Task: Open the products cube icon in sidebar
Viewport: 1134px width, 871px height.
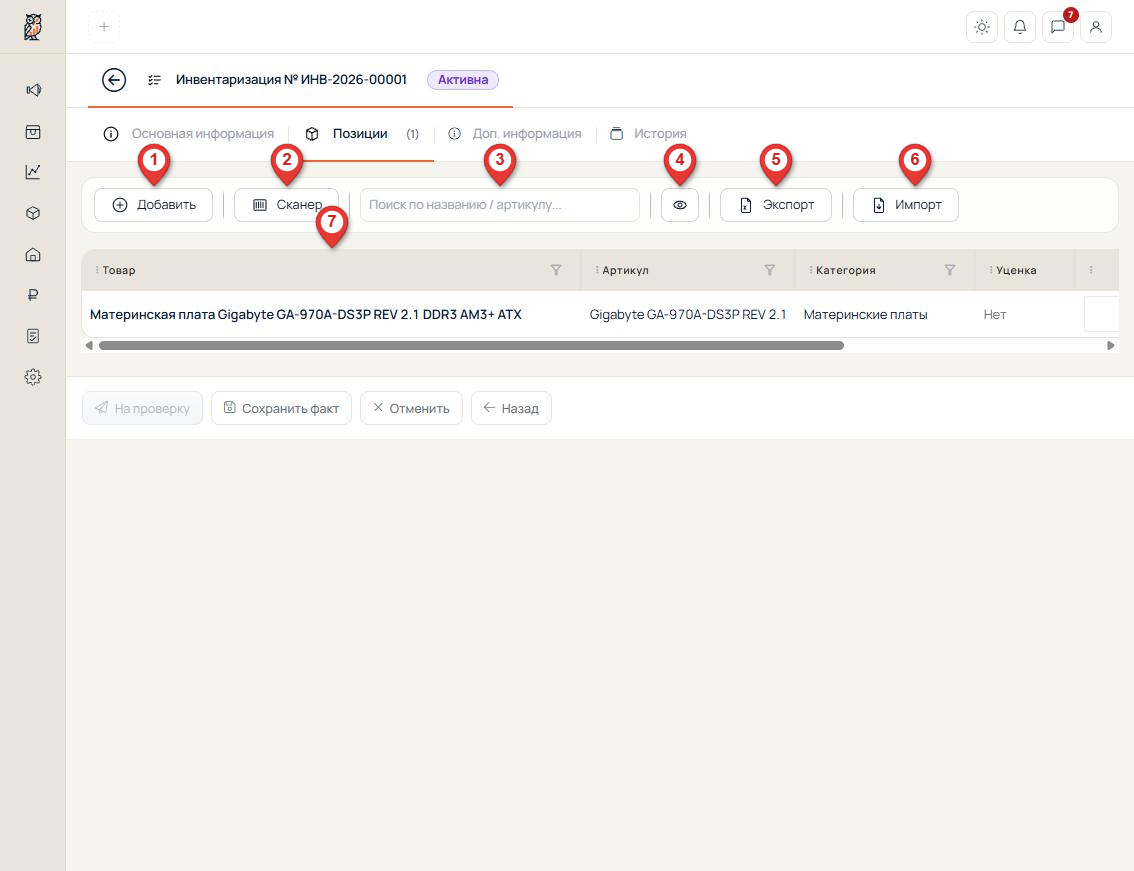Action: pyautogui.click(x=33, y=213)
